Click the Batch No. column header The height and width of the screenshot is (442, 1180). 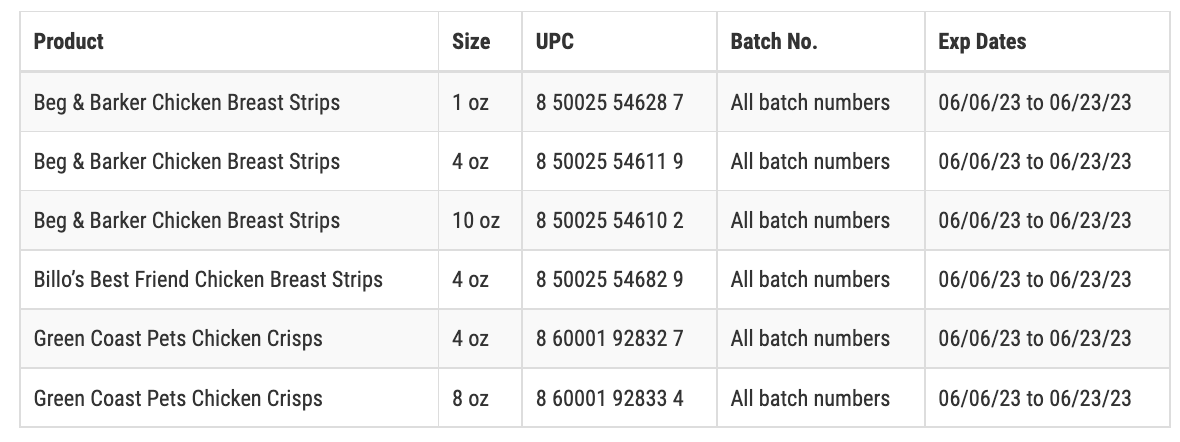[774, 41]
